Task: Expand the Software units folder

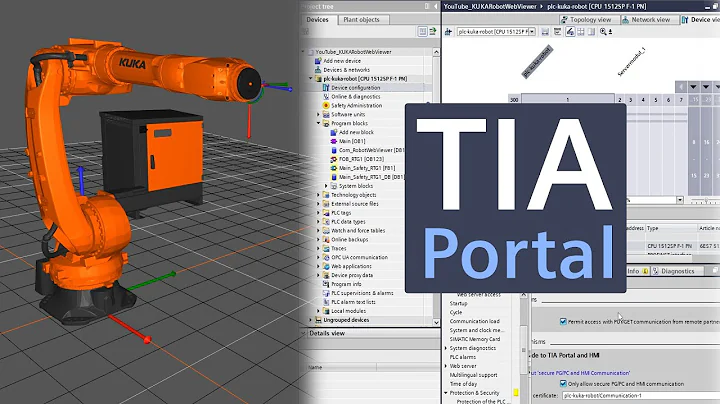Action: [319, 114]
